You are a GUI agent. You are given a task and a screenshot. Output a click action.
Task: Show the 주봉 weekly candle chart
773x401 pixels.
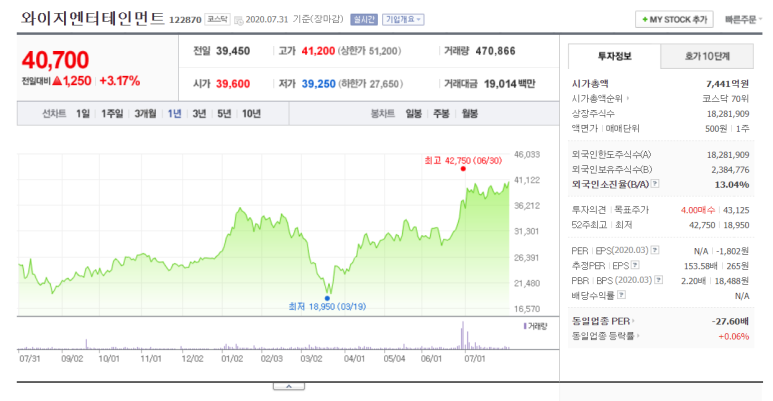point(441,114)
